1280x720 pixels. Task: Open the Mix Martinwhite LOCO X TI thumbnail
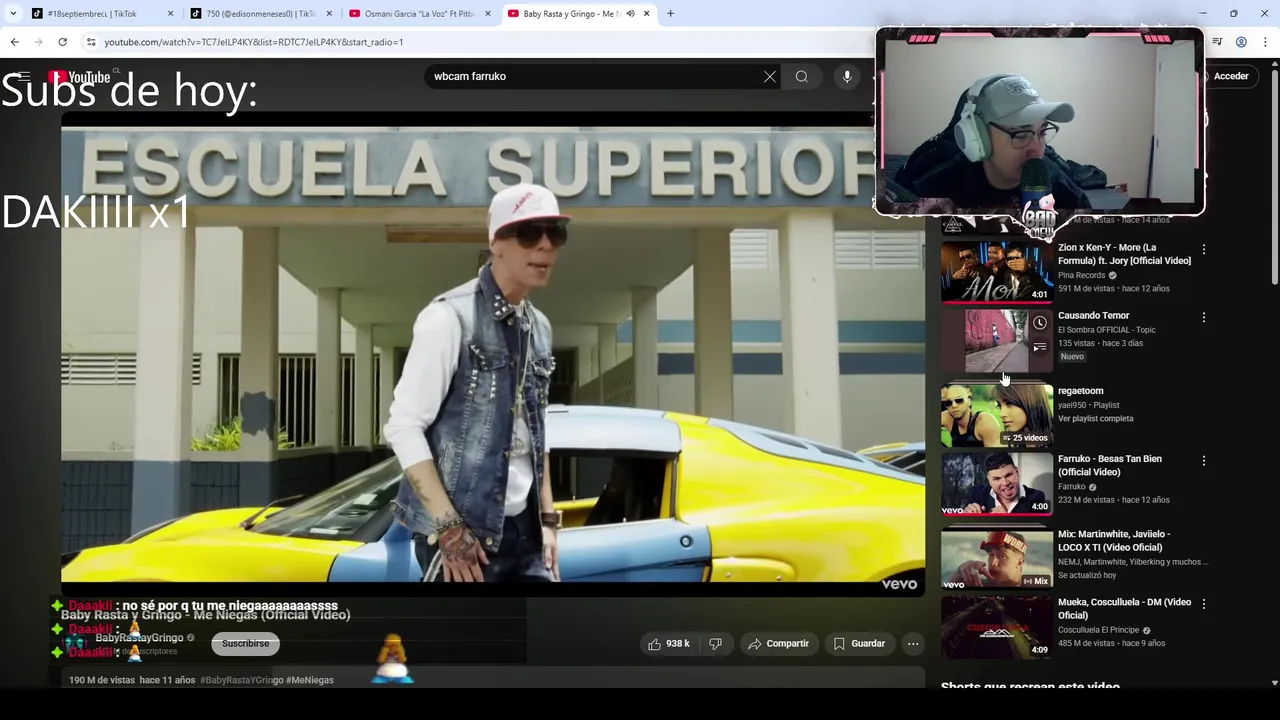point(996,557)
